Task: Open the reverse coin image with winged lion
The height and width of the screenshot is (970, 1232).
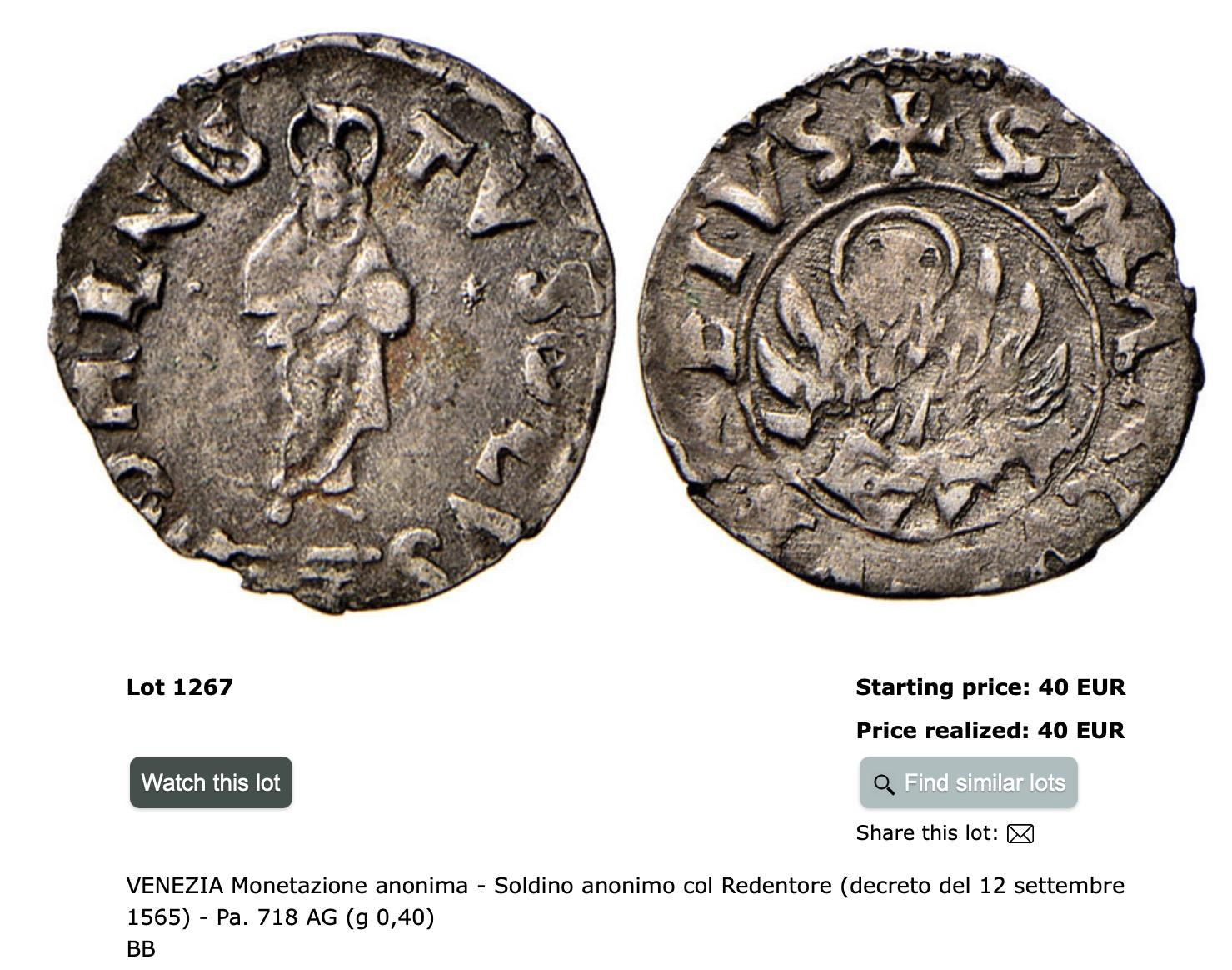Action: pyautogui.click(x=921, y=323)
